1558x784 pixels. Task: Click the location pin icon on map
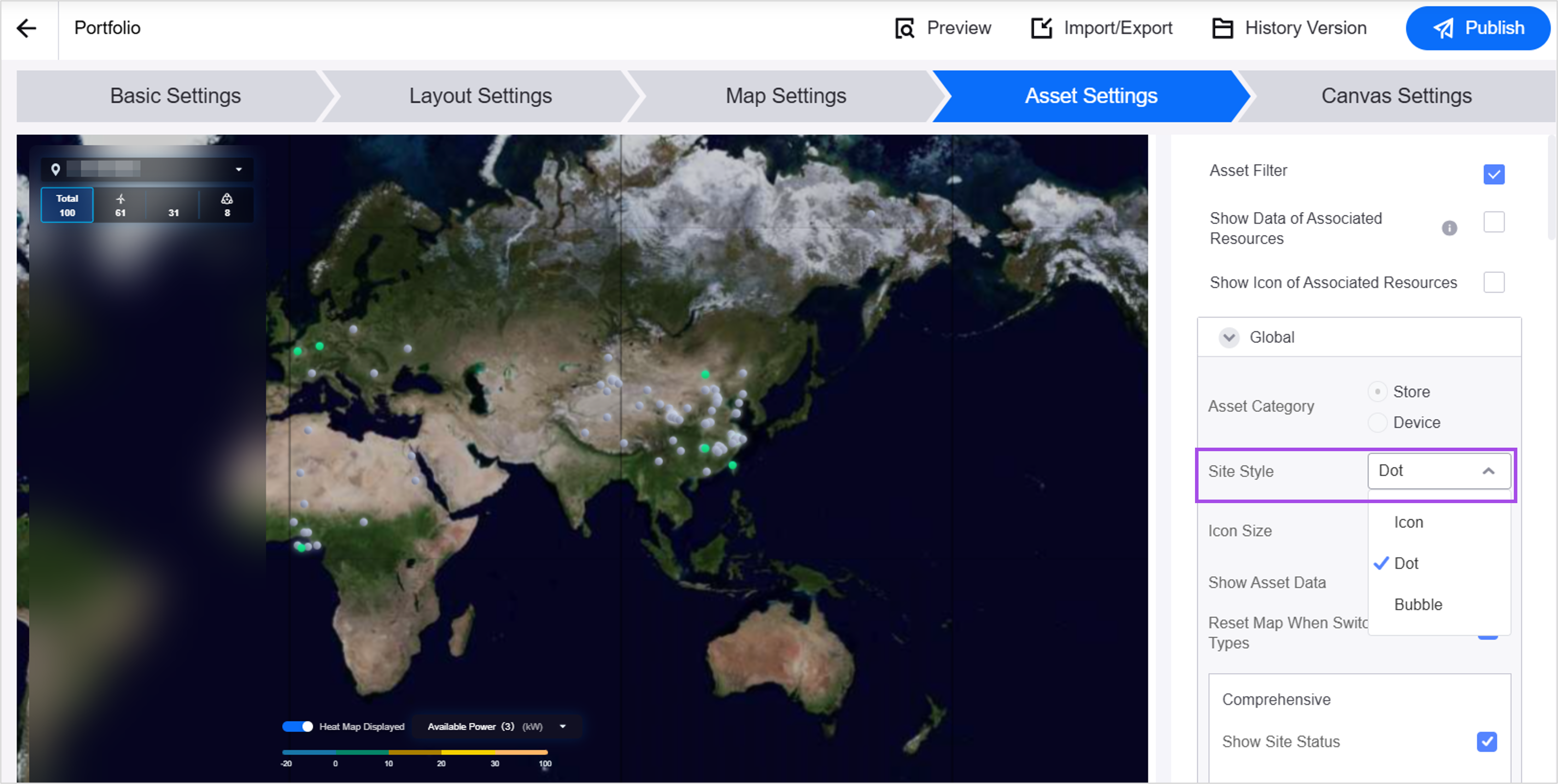point(55,169)
